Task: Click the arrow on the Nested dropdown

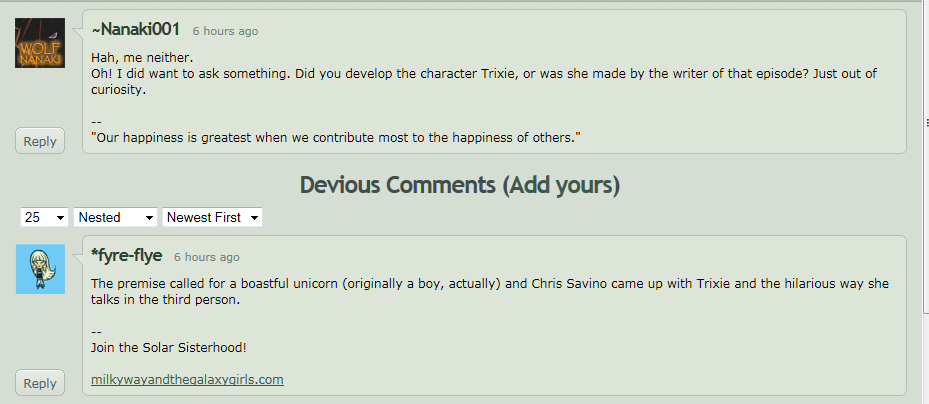Action: (149, 218)
